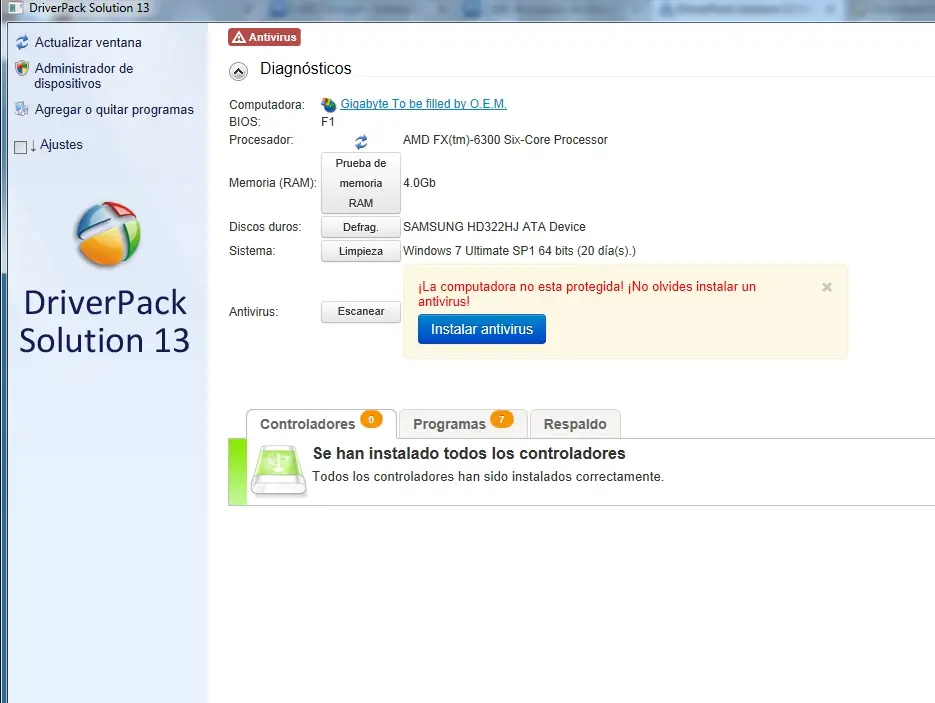Click Agregar o quitar programas text

pyautogui.click(x=114, y=110)
